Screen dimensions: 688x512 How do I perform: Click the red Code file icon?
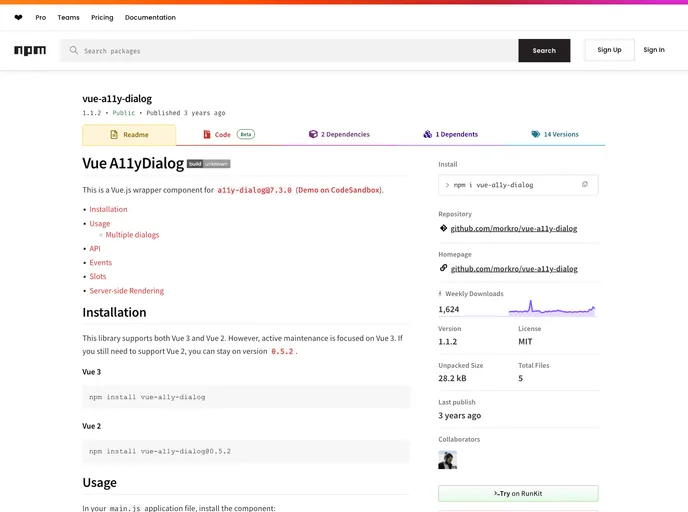tap(207, 134)
